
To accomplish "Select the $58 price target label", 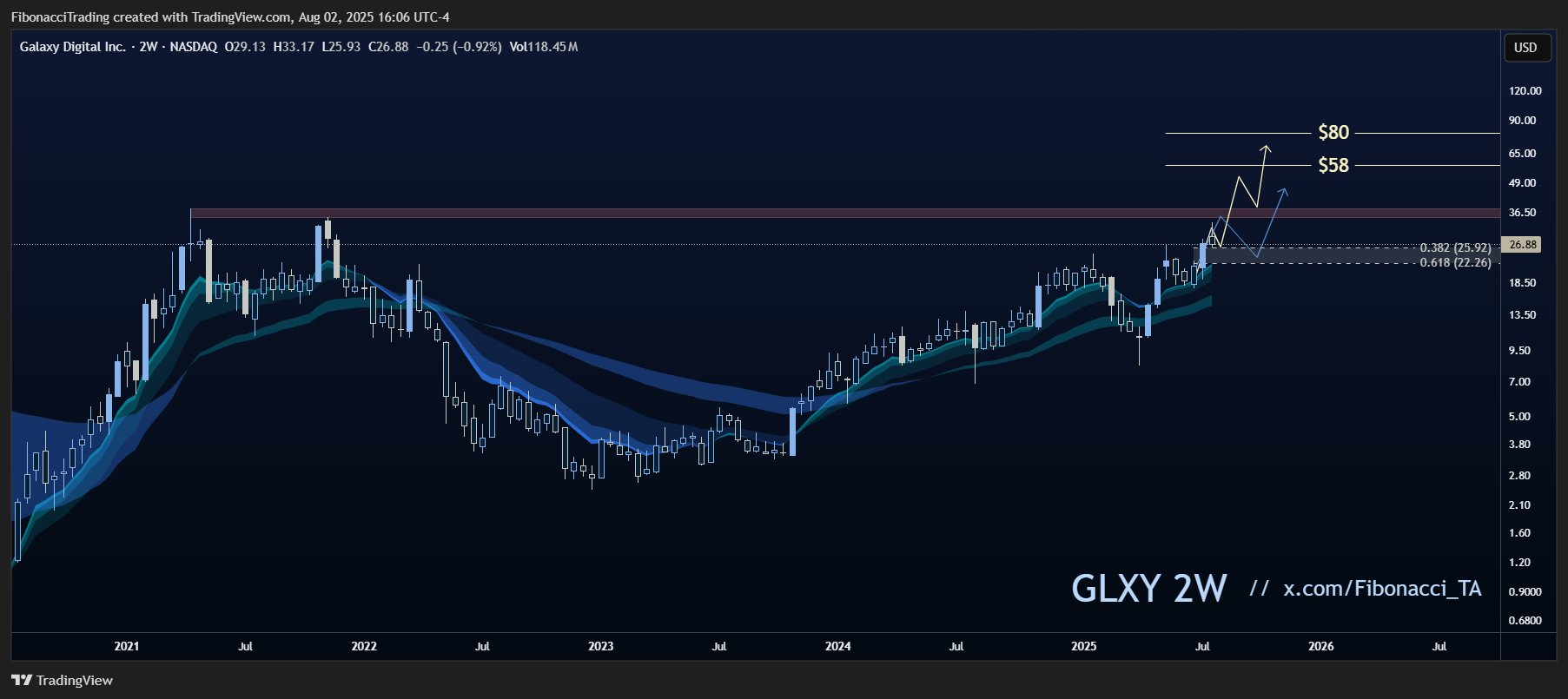I will pos(1333,165).
